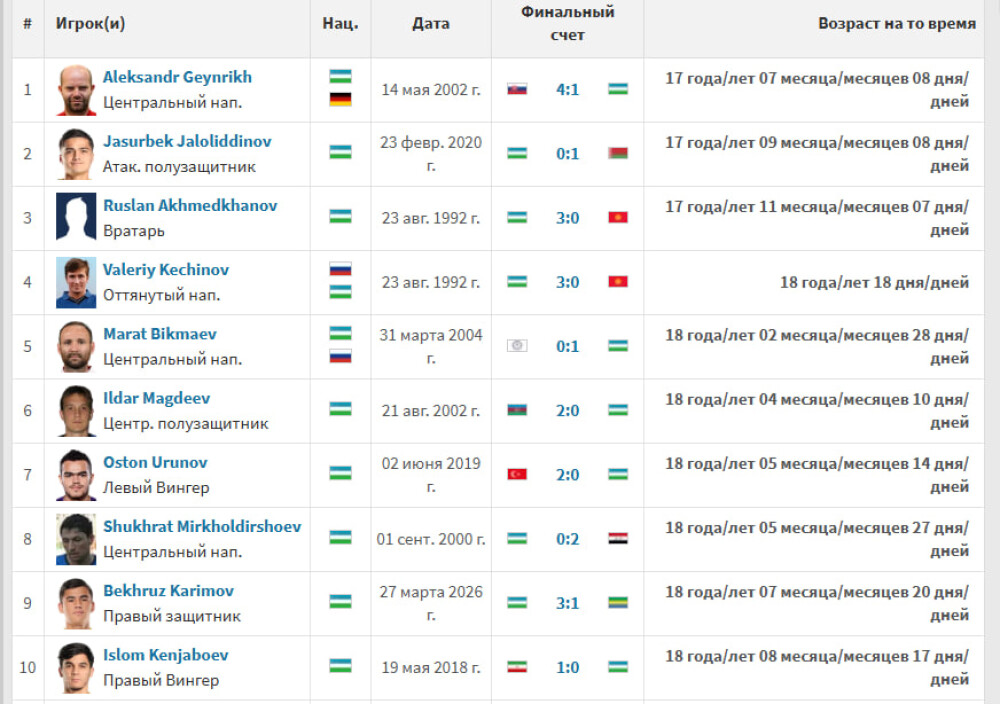1000x704 pixels.
Task: Click the Belarus flag in Jaloliddinov's match
Action: tap(618, 153)
